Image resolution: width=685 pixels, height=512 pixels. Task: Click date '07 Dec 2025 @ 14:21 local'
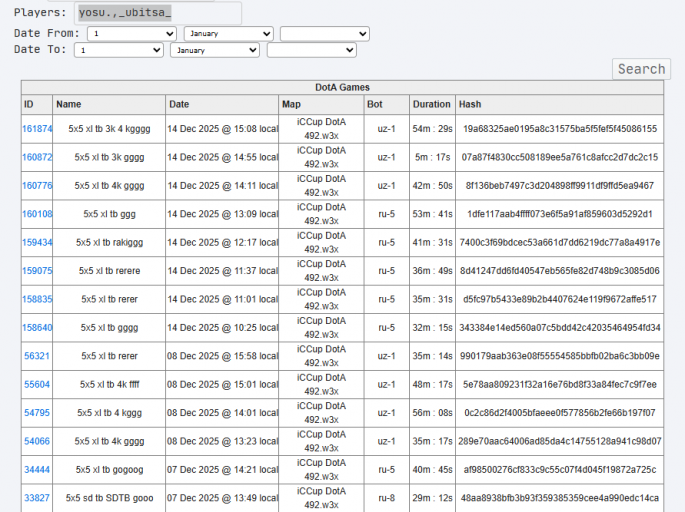[x=222, y=470]
